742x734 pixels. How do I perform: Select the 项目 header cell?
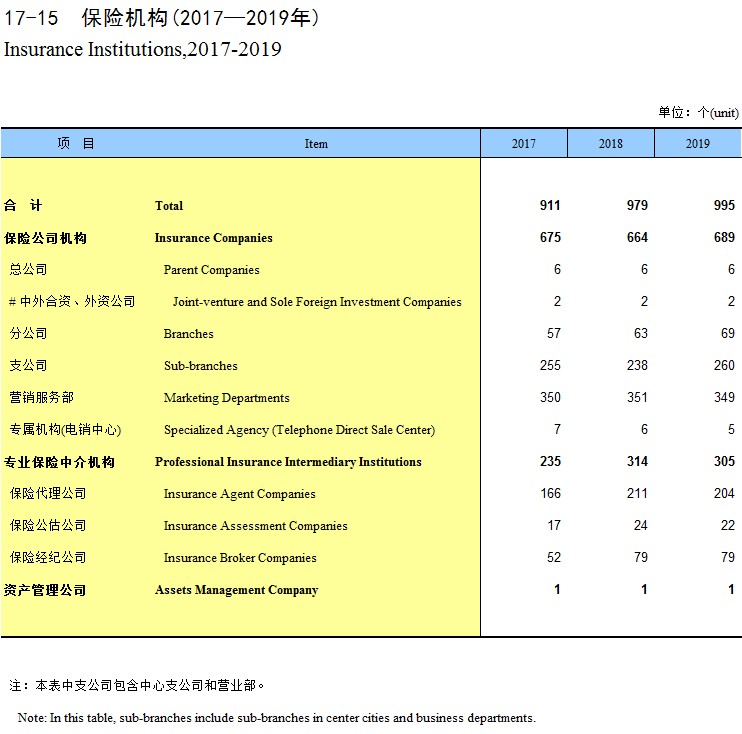(76, 143)
